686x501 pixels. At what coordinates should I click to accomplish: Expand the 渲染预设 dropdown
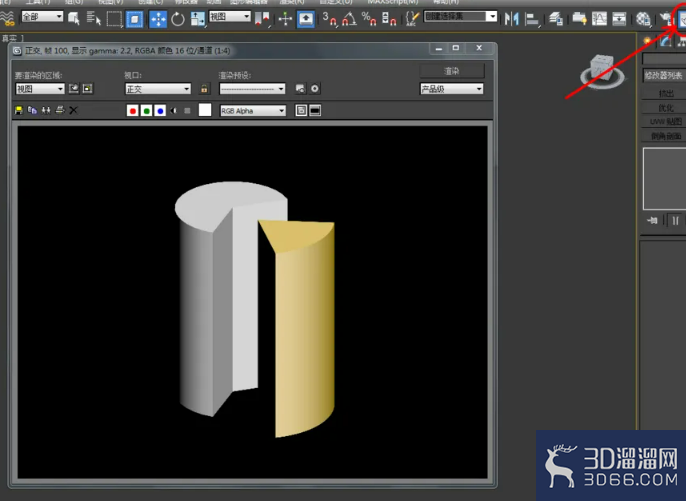click(252, 89)
